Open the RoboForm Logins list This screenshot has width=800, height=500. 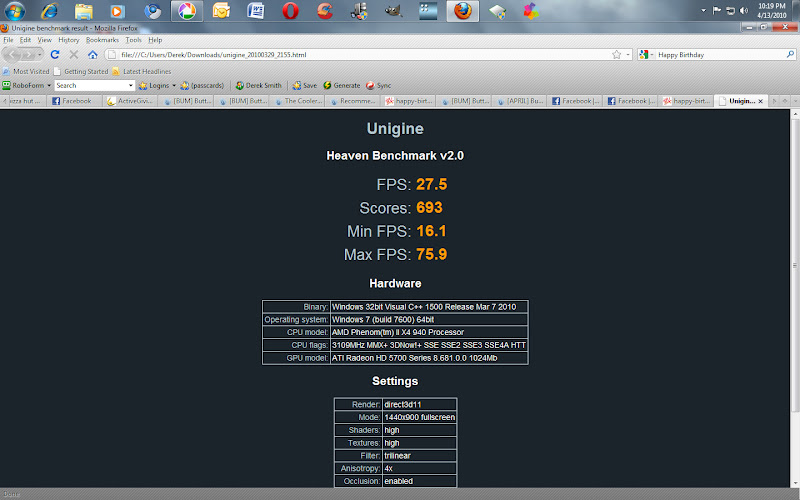click(x=157, y=85)
